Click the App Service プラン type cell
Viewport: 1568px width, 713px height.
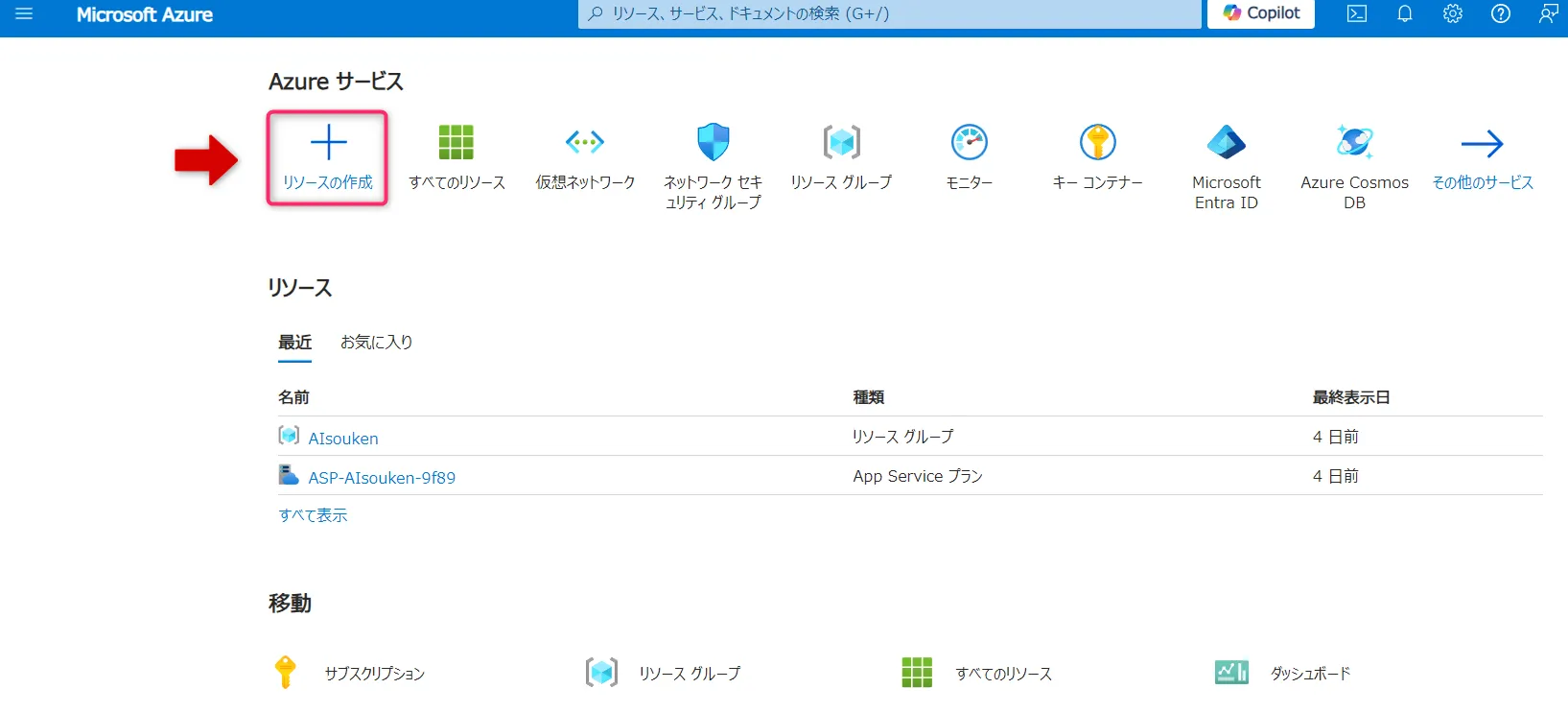click(918, 476)
